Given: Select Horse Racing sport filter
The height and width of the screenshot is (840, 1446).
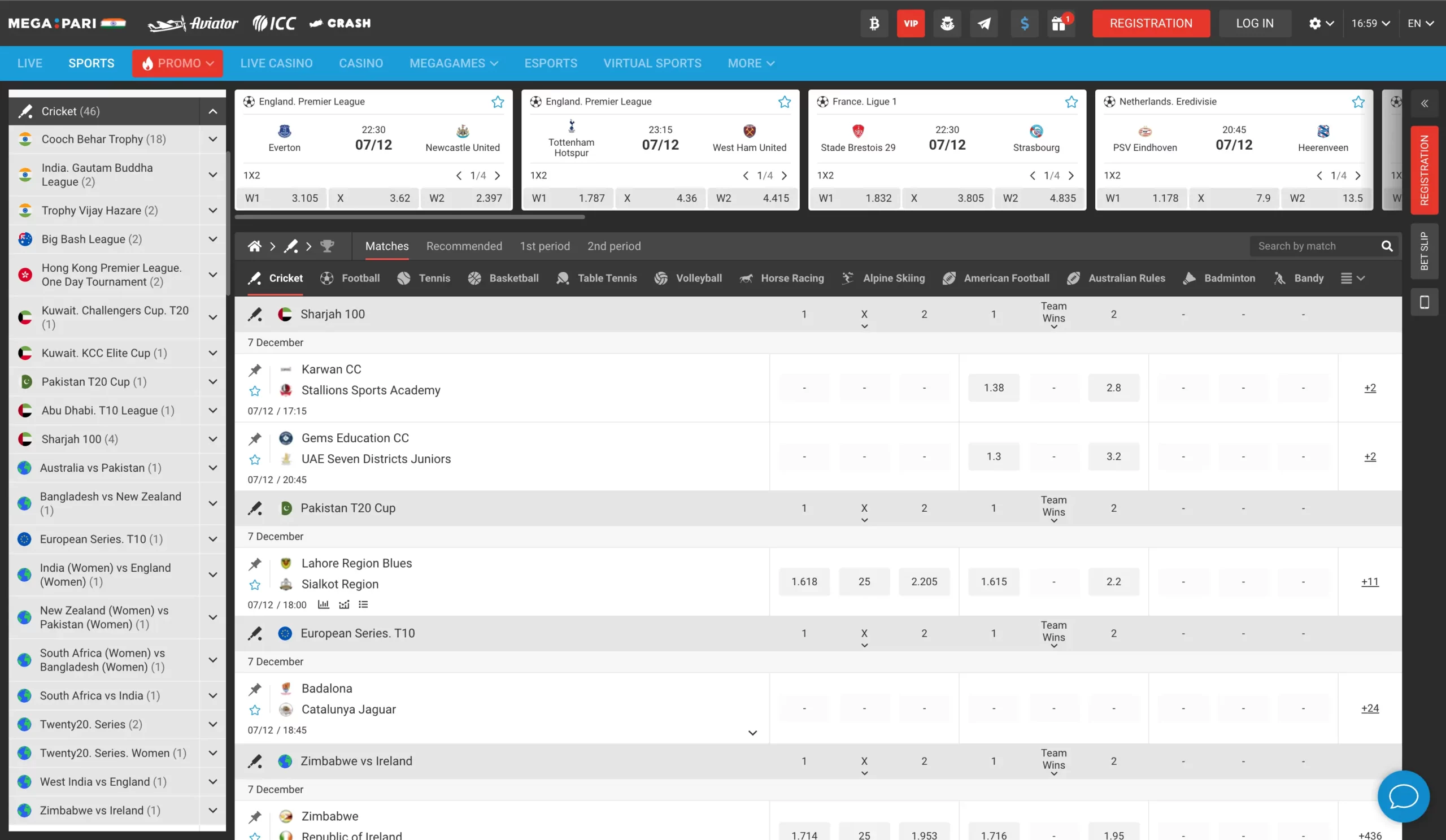Looking at the screenshot, I should [782, 278].
